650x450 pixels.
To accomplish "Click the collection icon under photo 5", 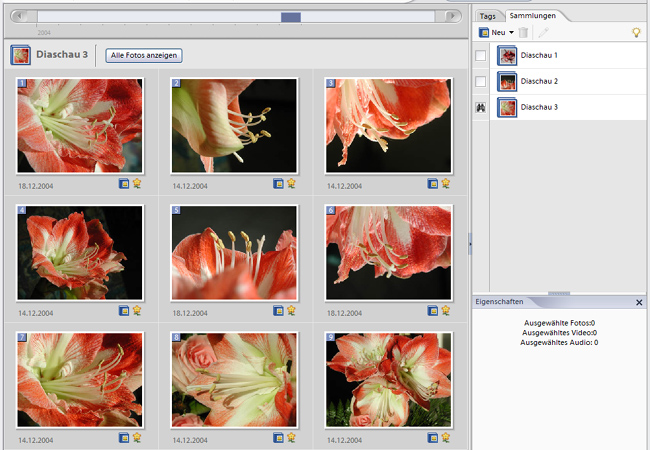I will tap(278, 311).
